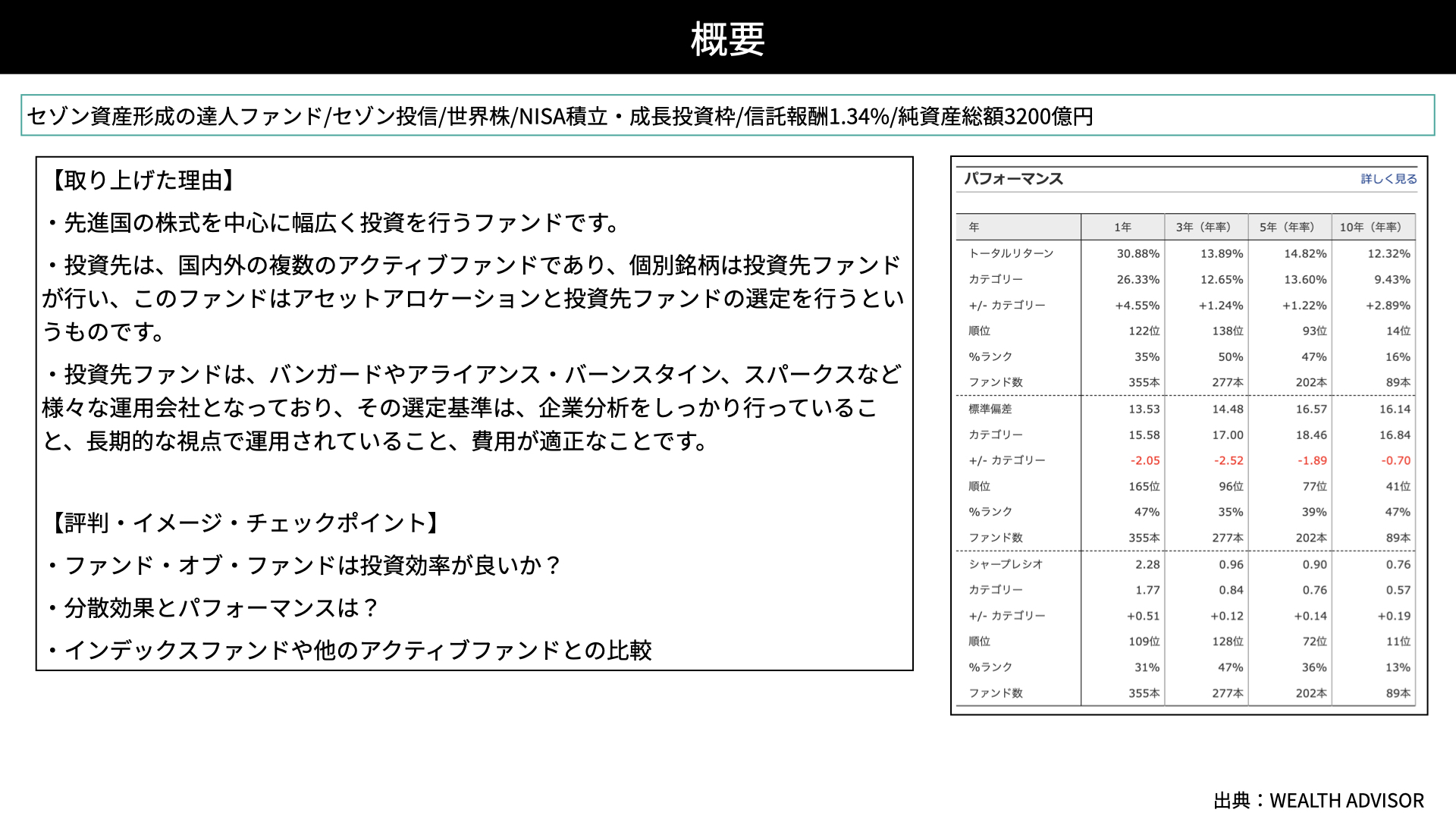Click the 先進国の株式を中心に bullet
The image size is (1456, 819).
tap(334, 223)
